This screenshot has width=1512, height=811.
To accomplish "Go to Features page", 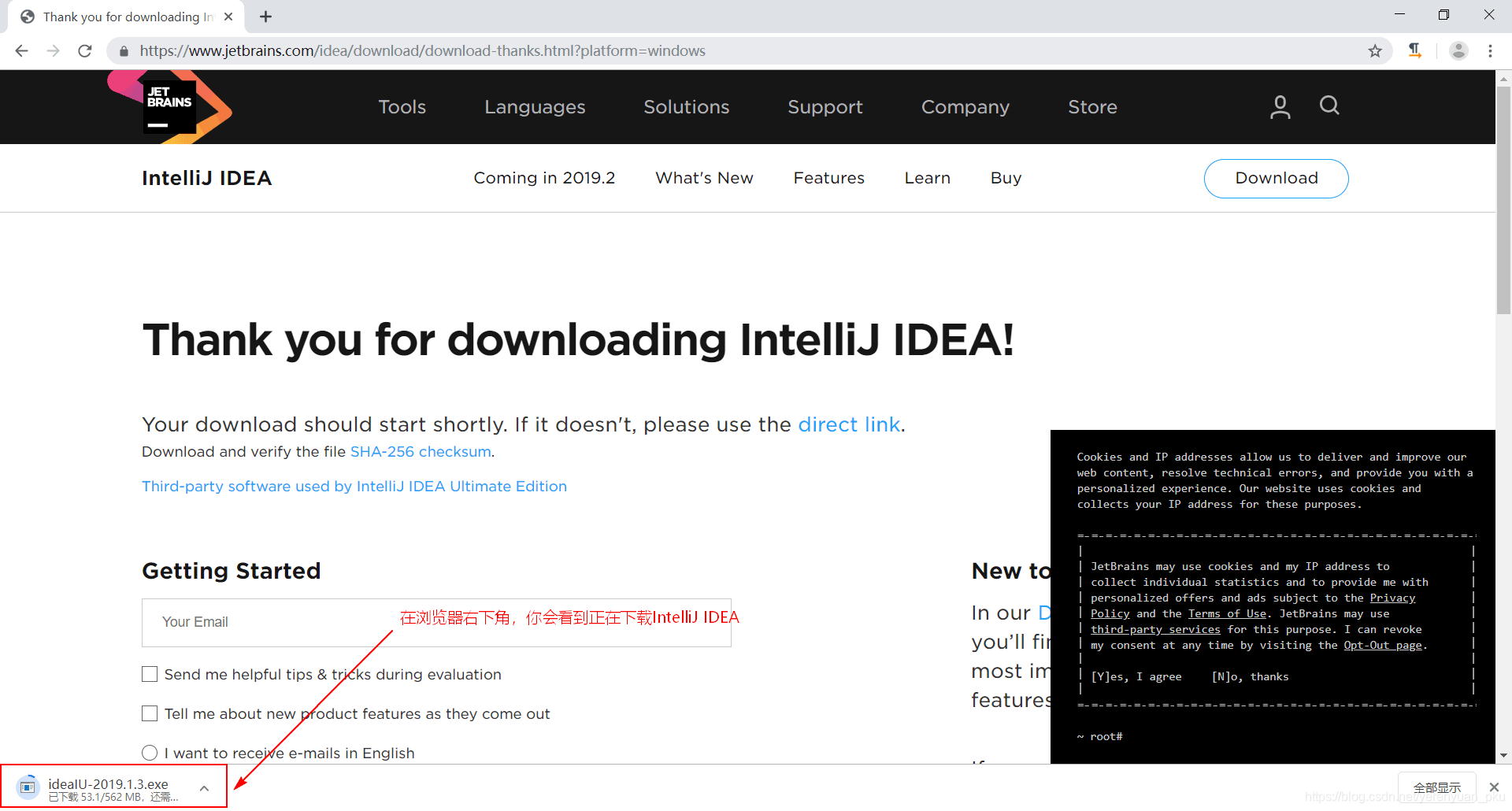I will coord(828,178).
